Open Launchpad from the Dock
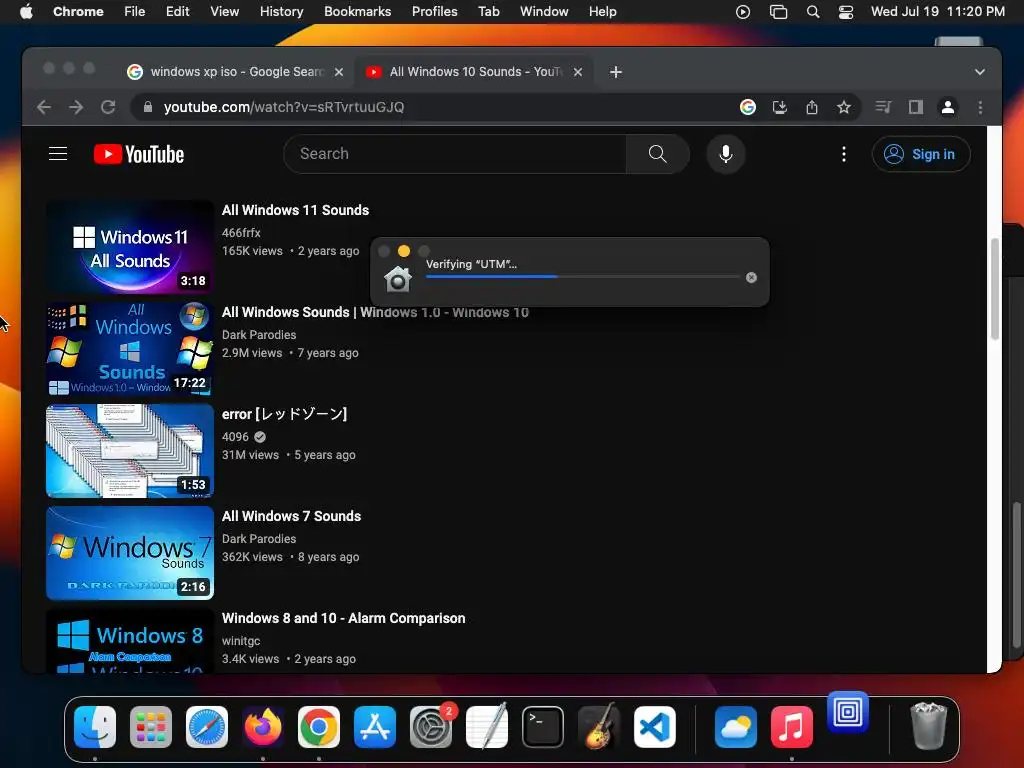Image resolution: width=1024 pixels, height=768 pixels. click(x=151, y=727)
